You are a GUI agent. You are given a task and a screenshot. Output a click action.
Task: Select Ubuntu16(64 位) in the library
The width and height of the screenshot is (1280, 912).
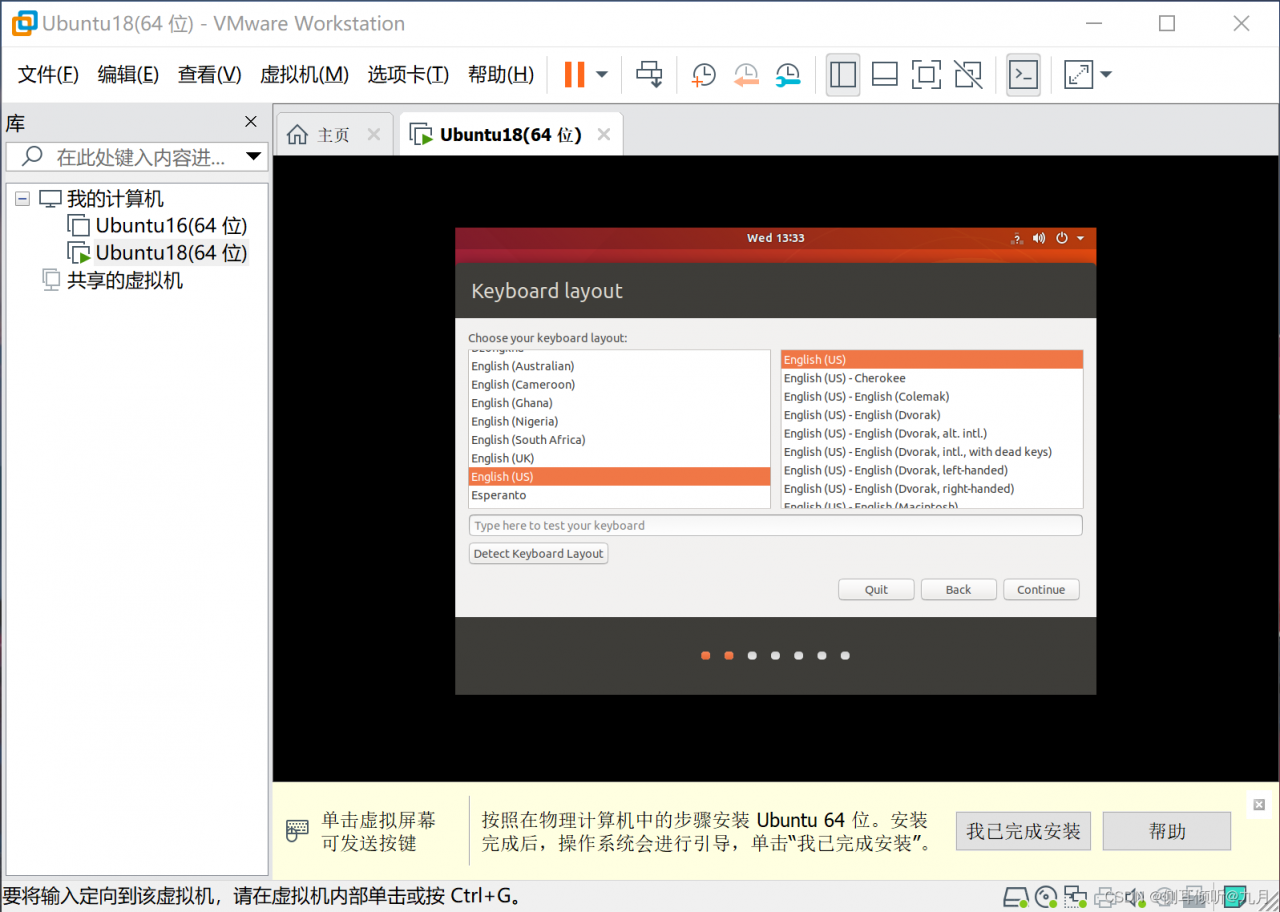(171, 226)
